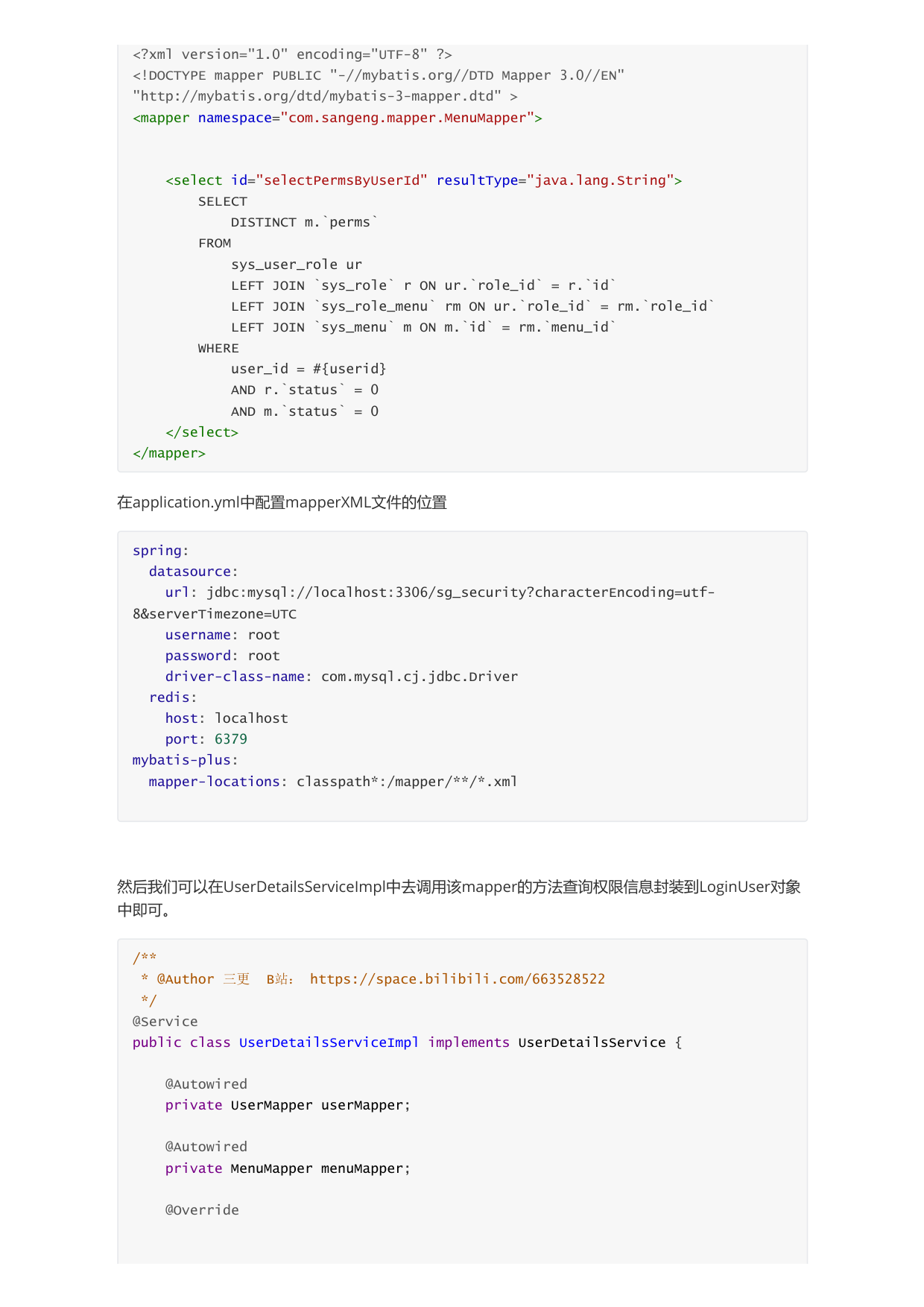Click the userMapper field declaration
This screenshot has height=1307, width=924.
click(x=288, y=1105)
